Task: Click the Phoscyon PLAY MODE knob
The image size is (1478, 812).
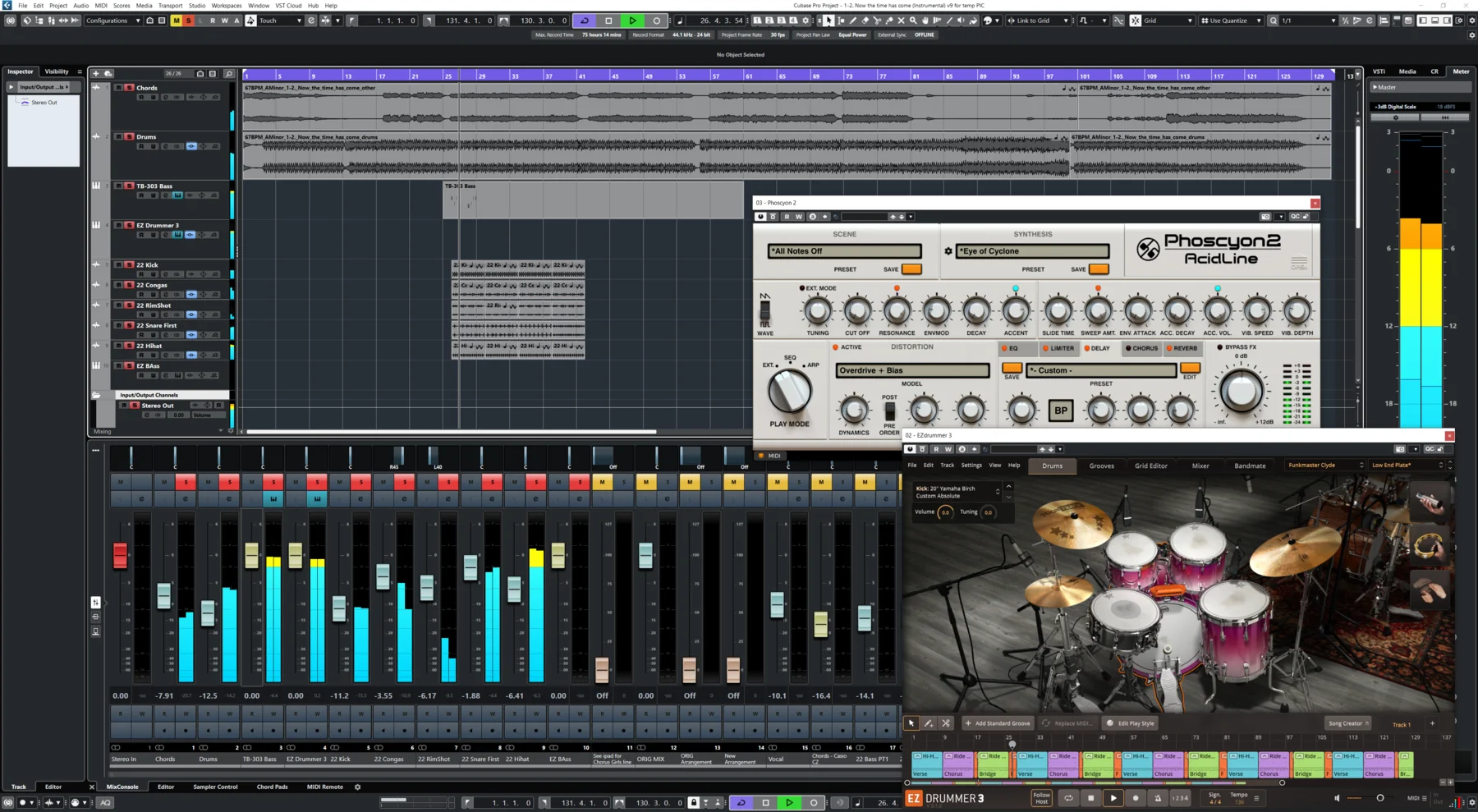Action: coord(789,392)
